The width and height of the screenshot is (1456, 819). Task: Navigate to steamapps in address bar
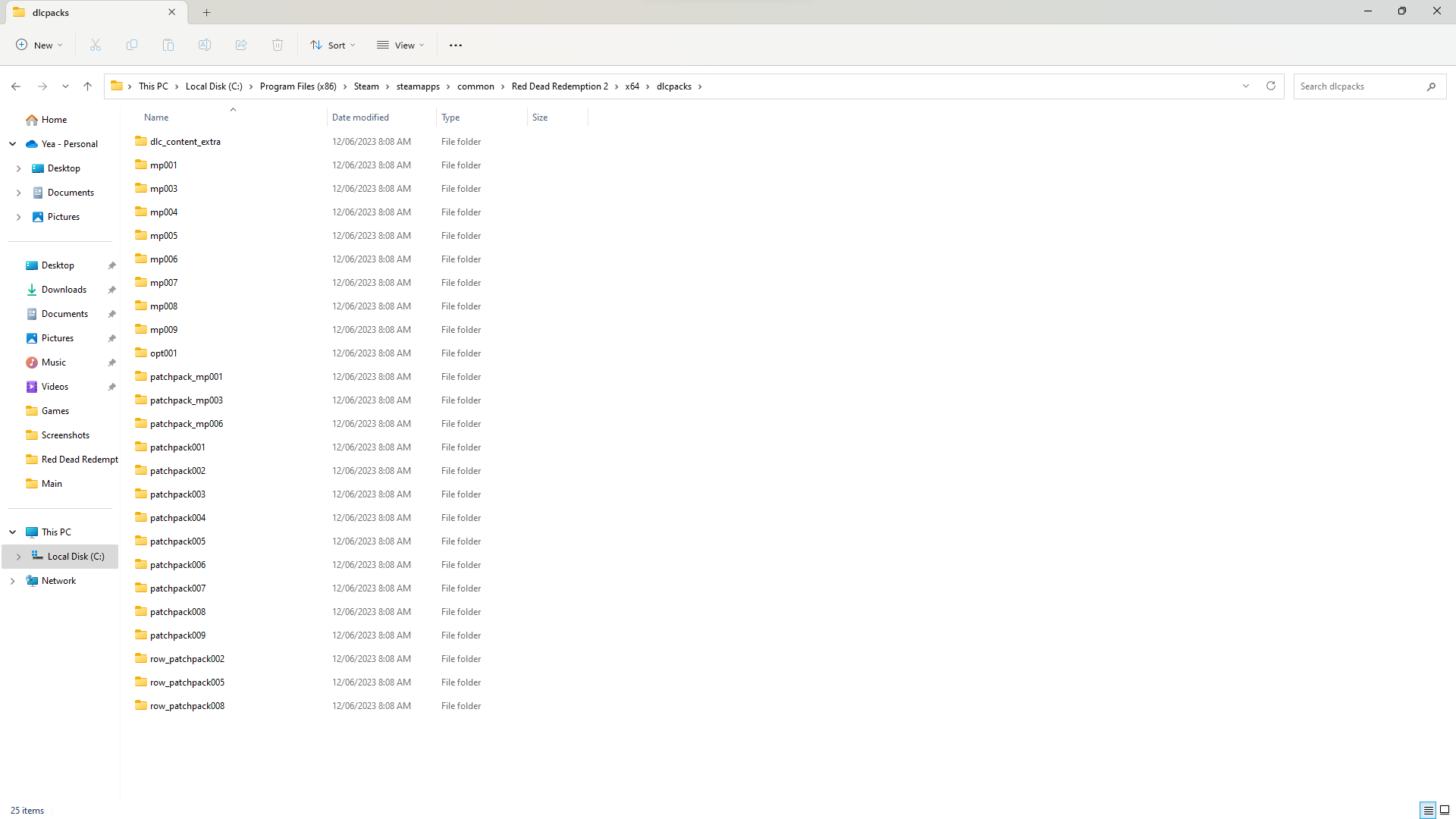pyautogui.click(x=418, y=86)
